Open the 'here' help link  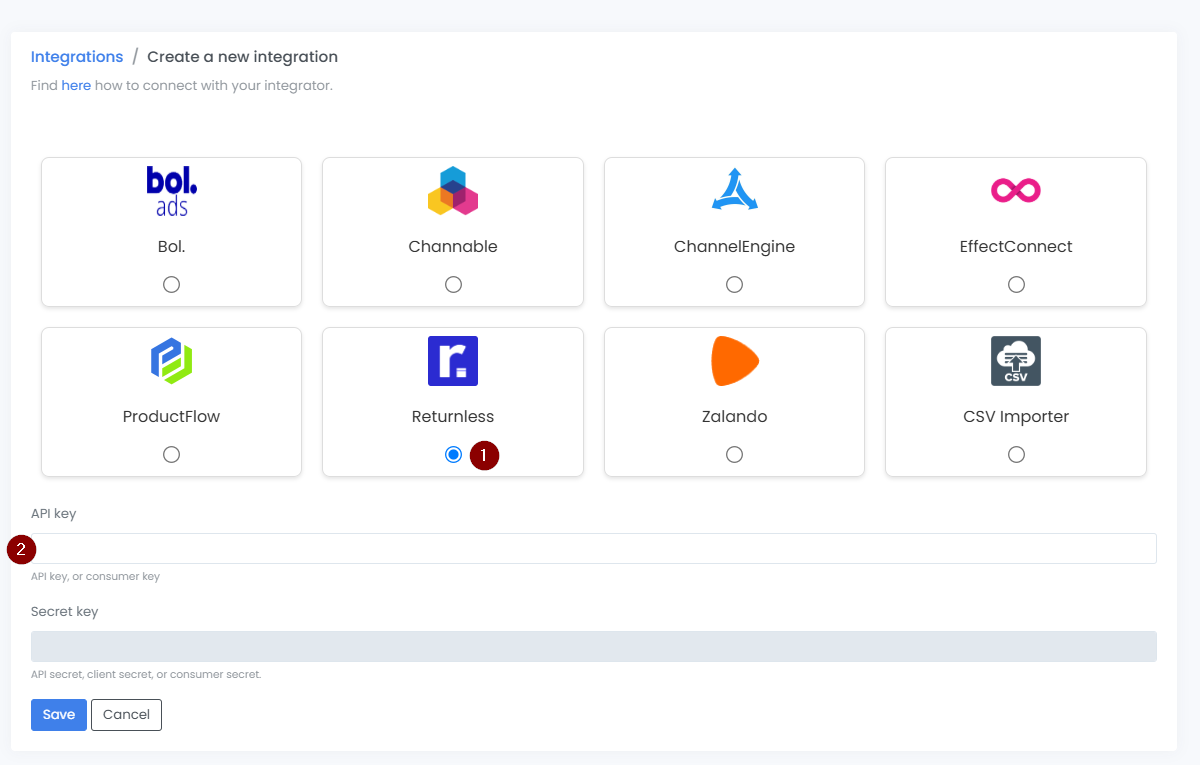tap(76, 86)
